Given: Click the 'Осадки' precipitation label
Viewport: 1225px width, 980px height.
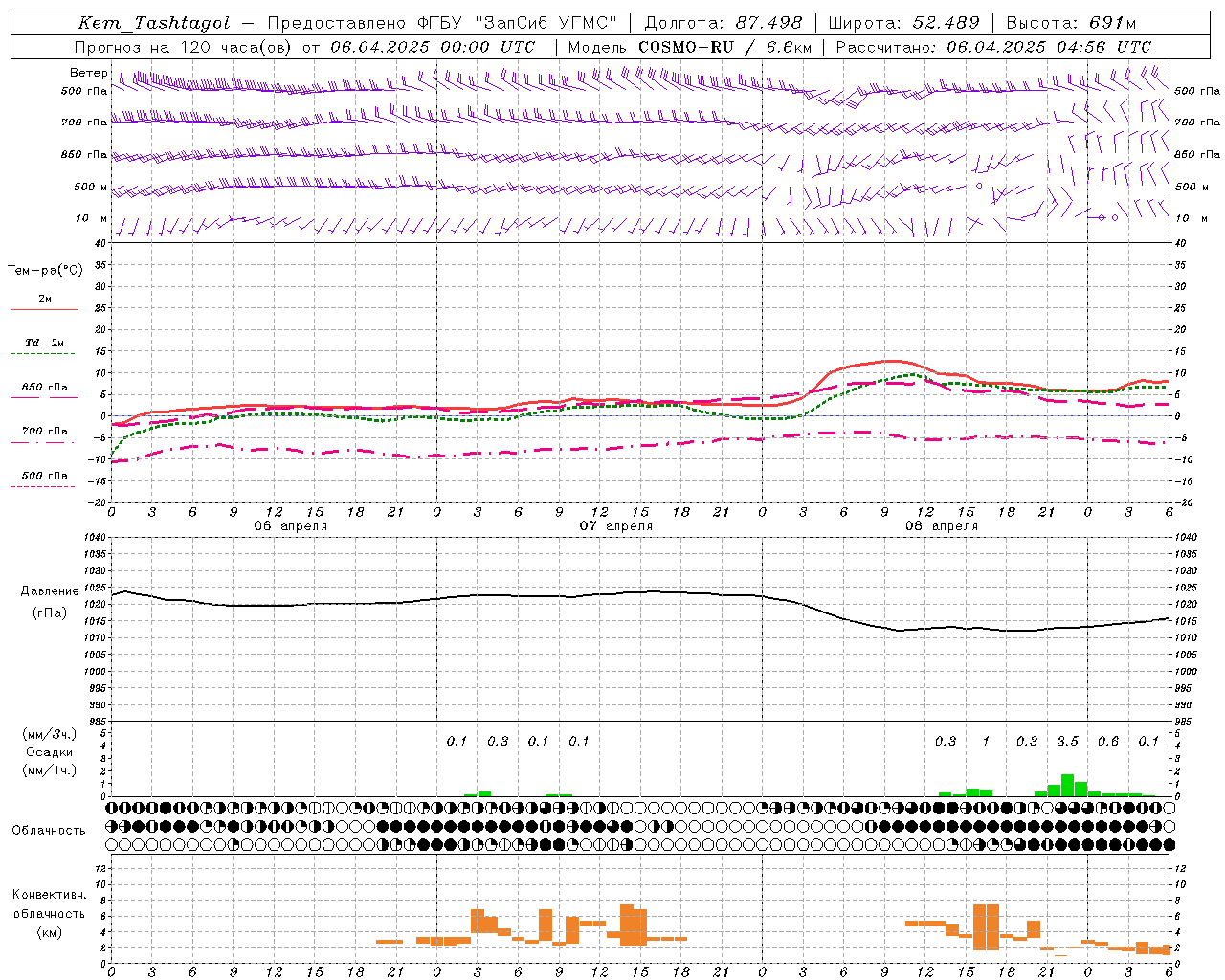Looking at the screenshot, I should 50,752.
